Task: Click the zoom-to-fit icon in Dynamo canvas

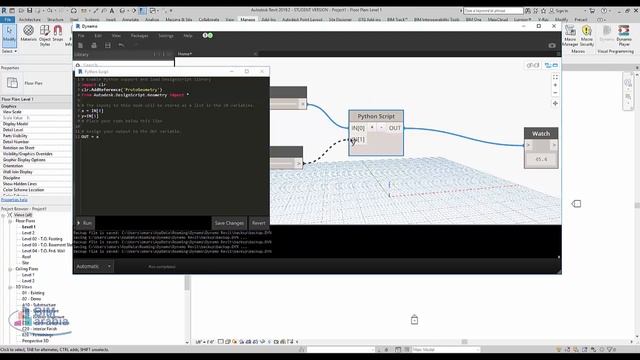Action: pyautogui.click(x=555, y=77)
